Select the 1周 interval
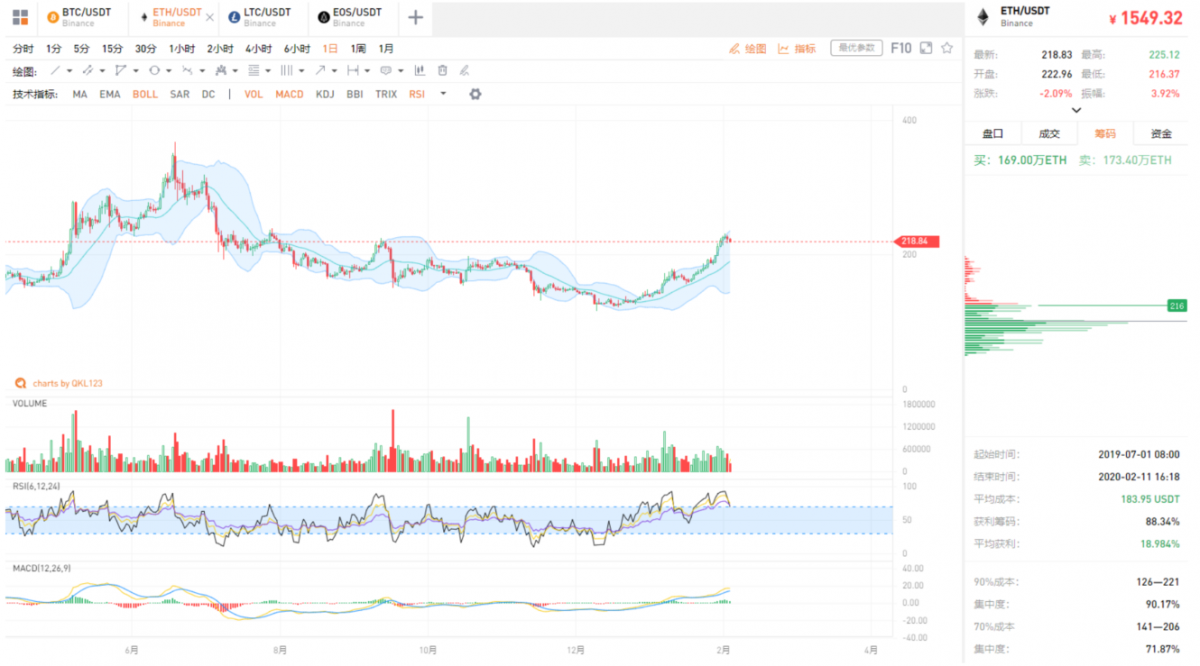1200x666 pixels. tap(358, 48)
